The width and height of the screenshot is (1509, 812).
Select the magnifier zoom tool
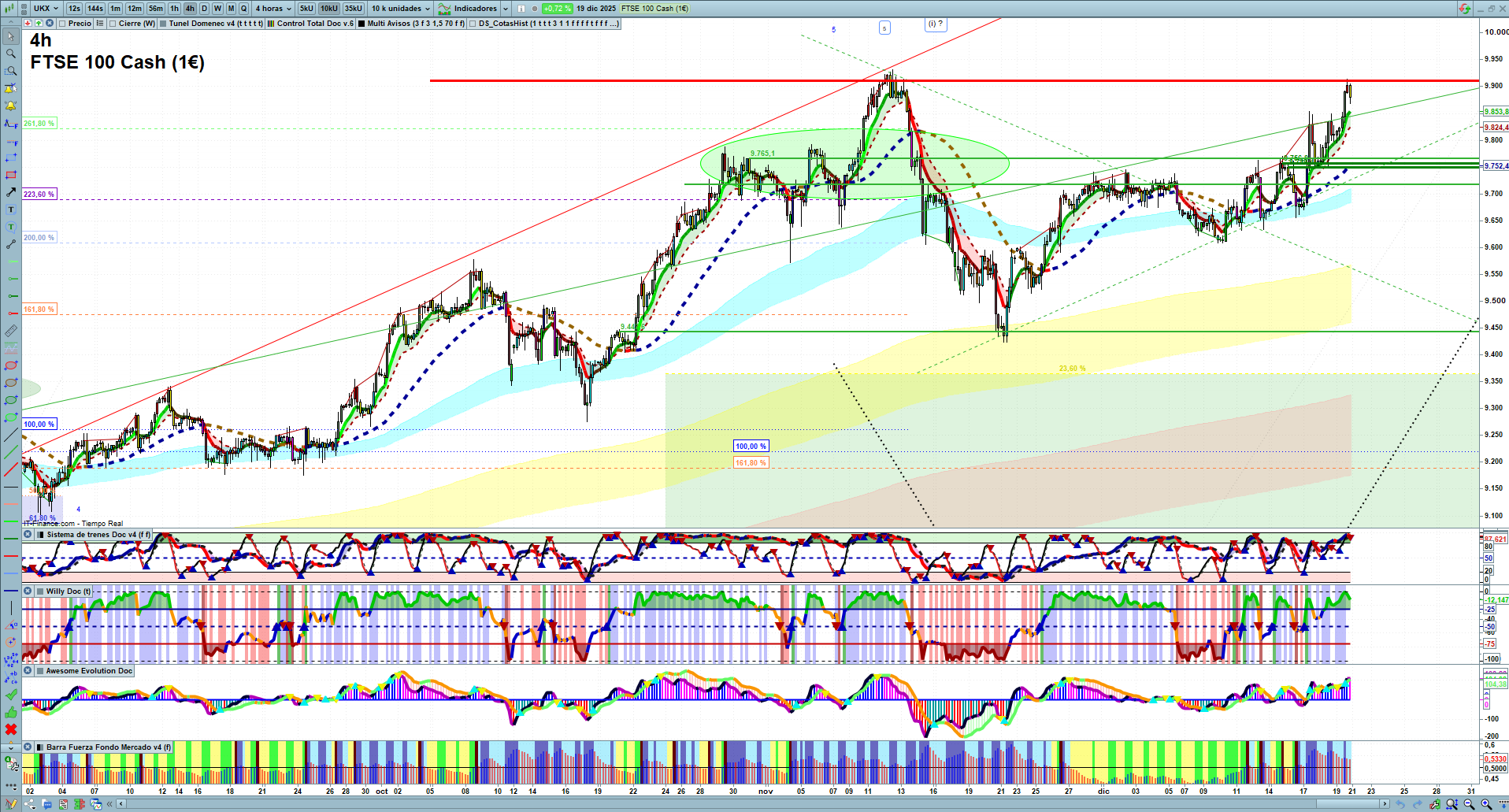[11, 54]
